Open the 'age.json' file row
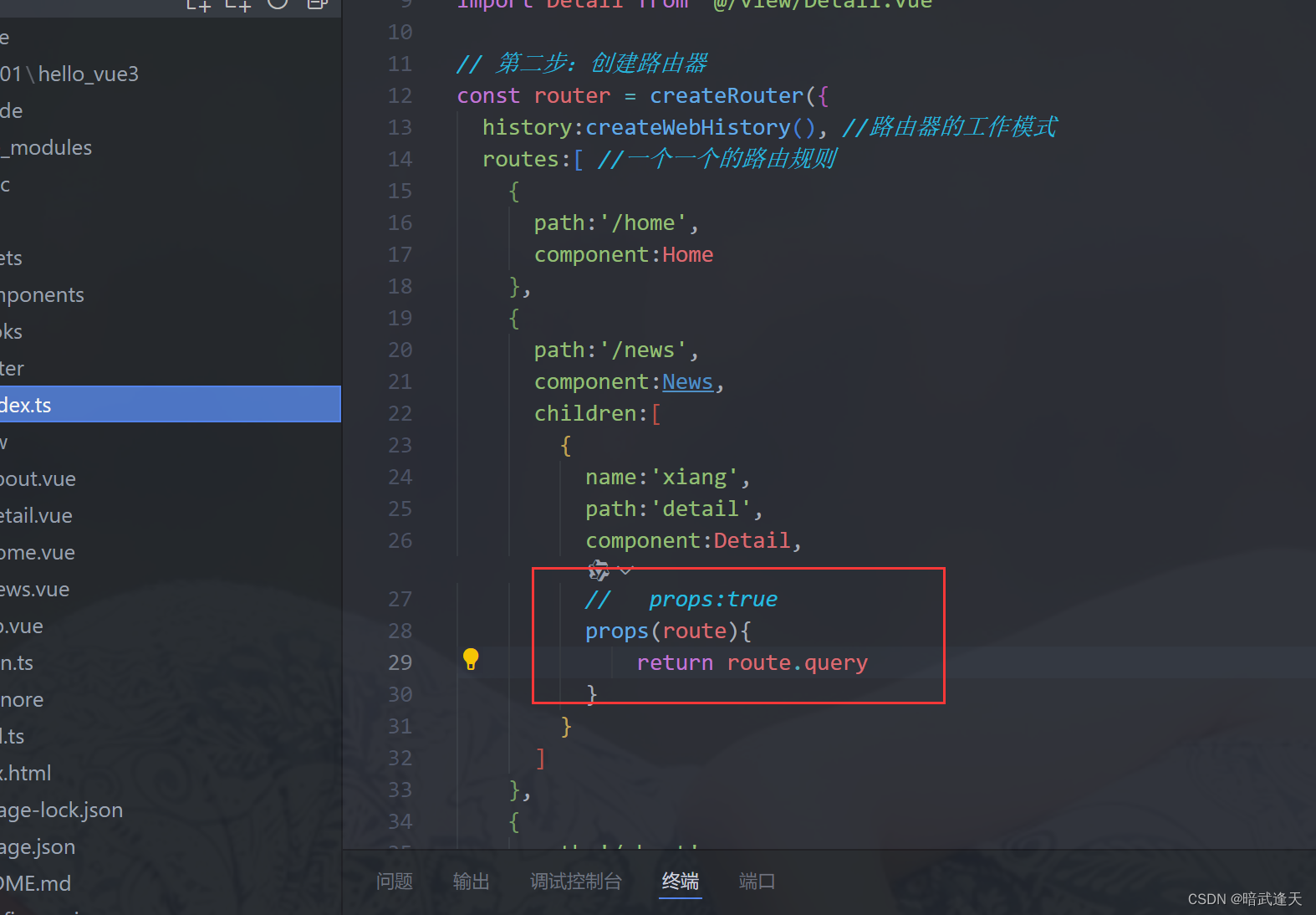This screenshot has width=1316, height=915. click(171, 846)
